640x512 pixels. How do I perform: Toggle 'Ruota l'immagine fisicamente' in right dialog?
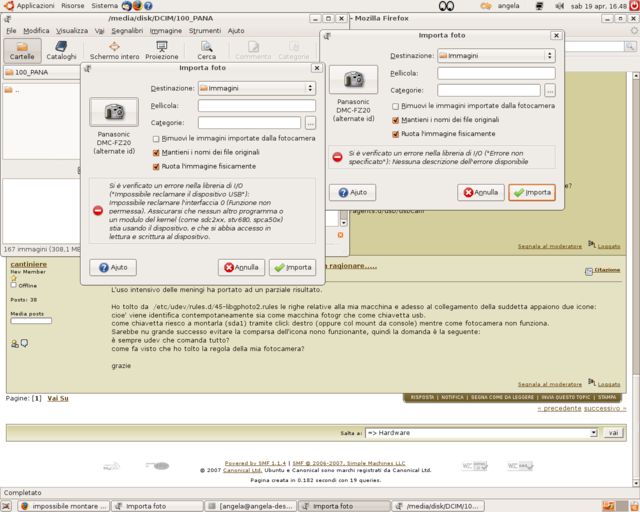point(397,133)
